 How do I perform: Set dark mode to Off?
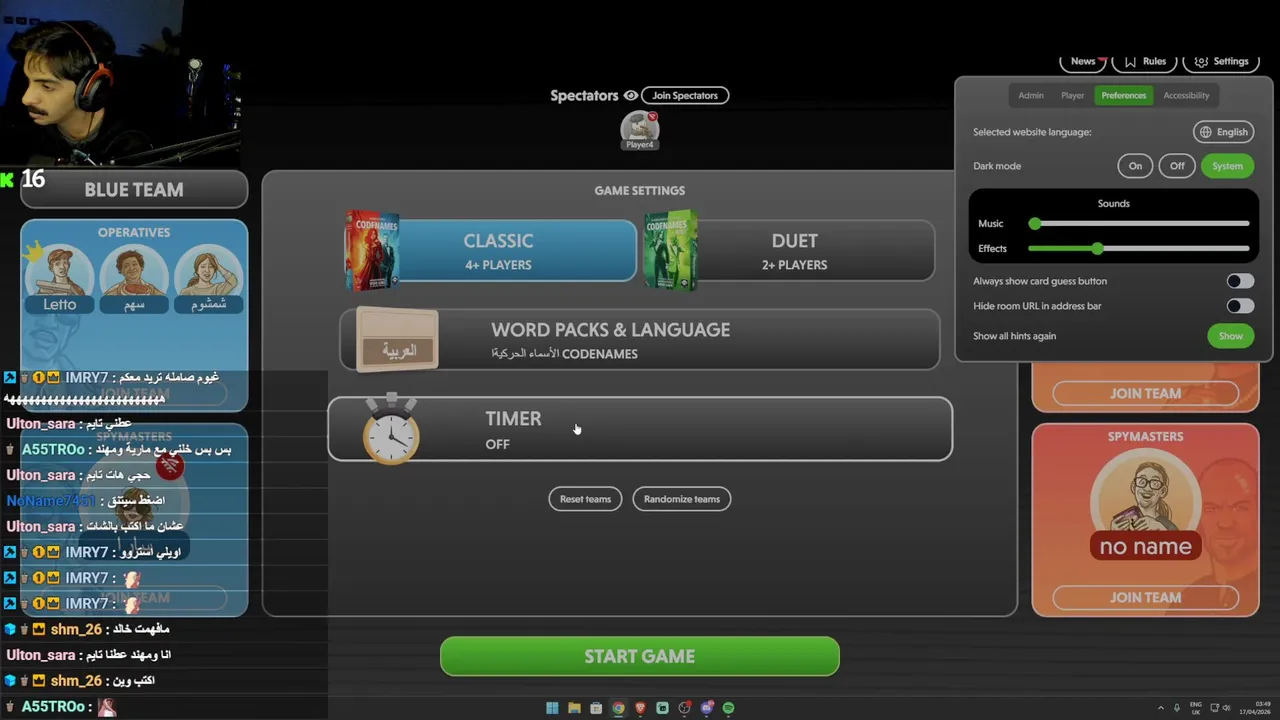tap(1177, 166)
